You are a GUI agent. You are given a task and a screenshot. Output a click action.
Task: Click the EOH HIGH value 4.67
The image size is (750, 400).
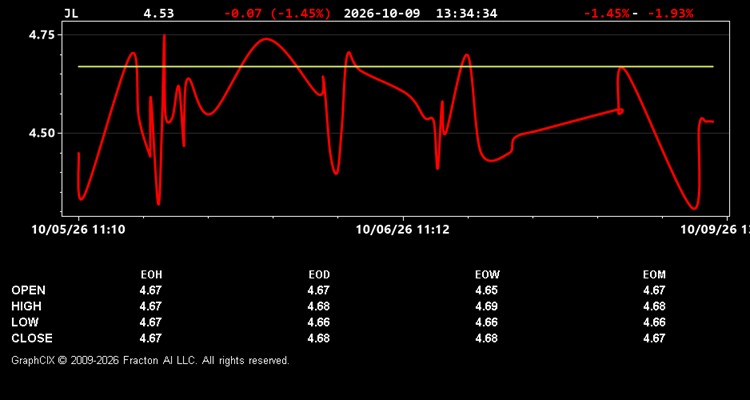[x=151, y=306]
